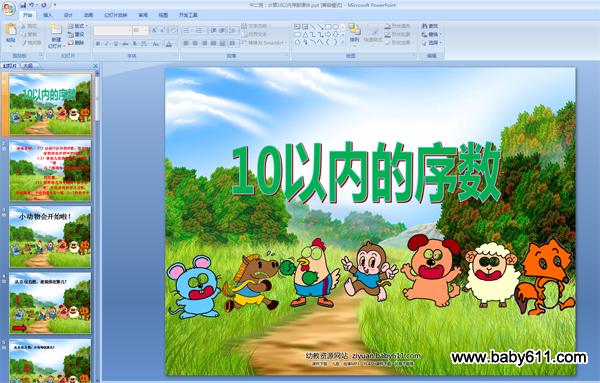The width and height of the screenshot is (600, 383).
Task: Align paragraph text to the left
Action: coord(186,43)
